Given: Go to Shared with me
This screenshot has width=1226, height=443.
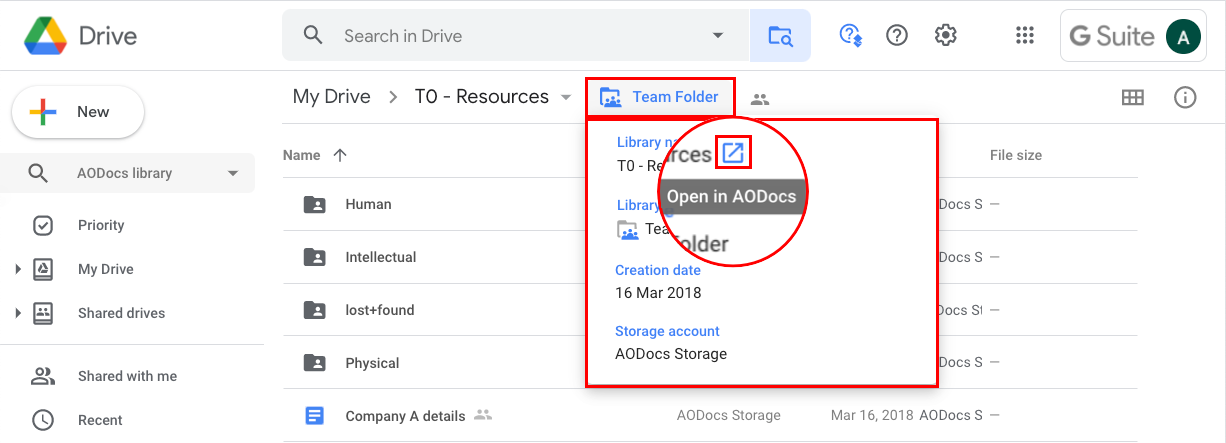Looking at the screenshot, I should click(x=126, y=376).
